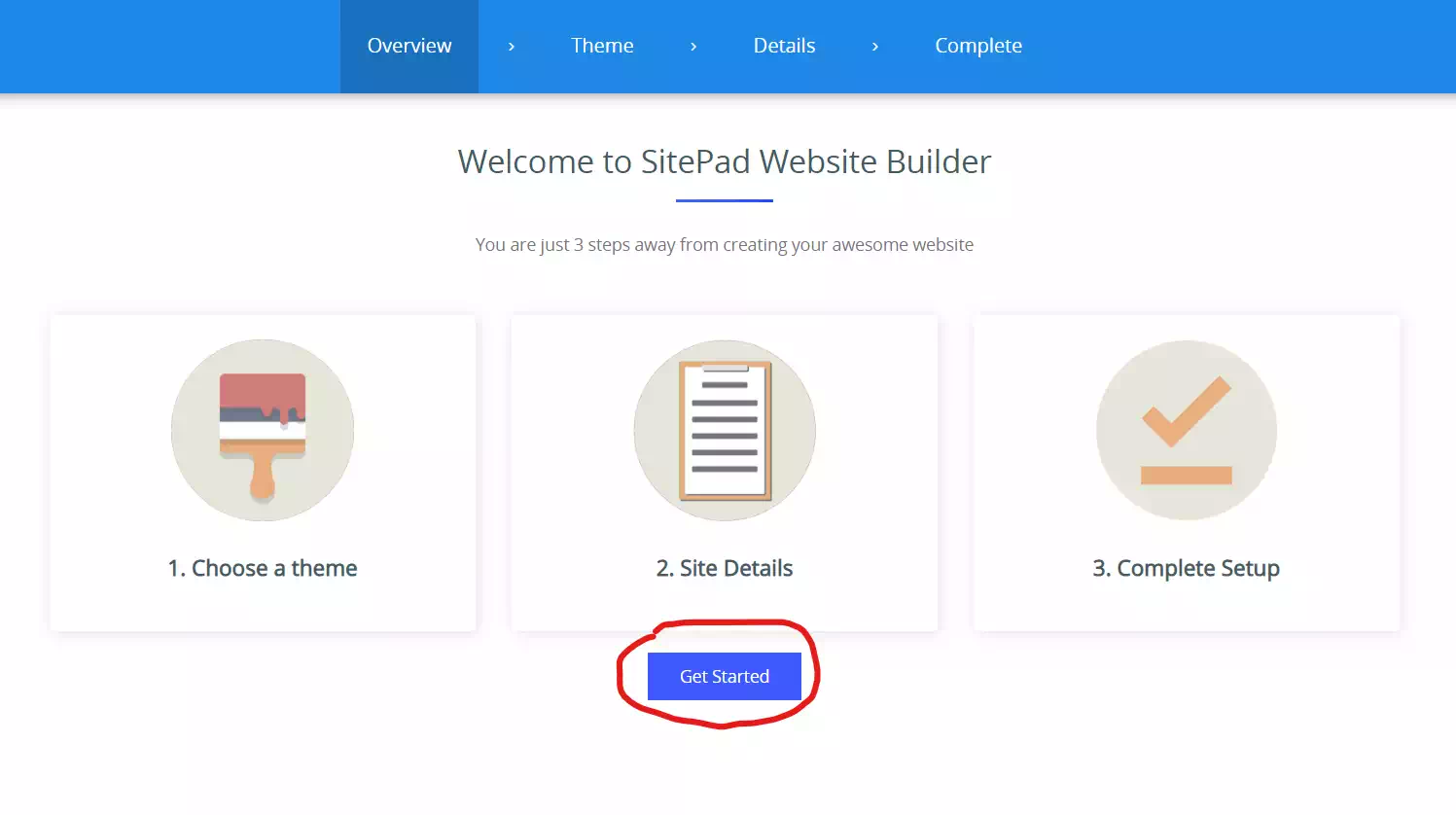Open the Overview step tab
This screenshot has width=1456, height=815.
click(x=409, y=46)
